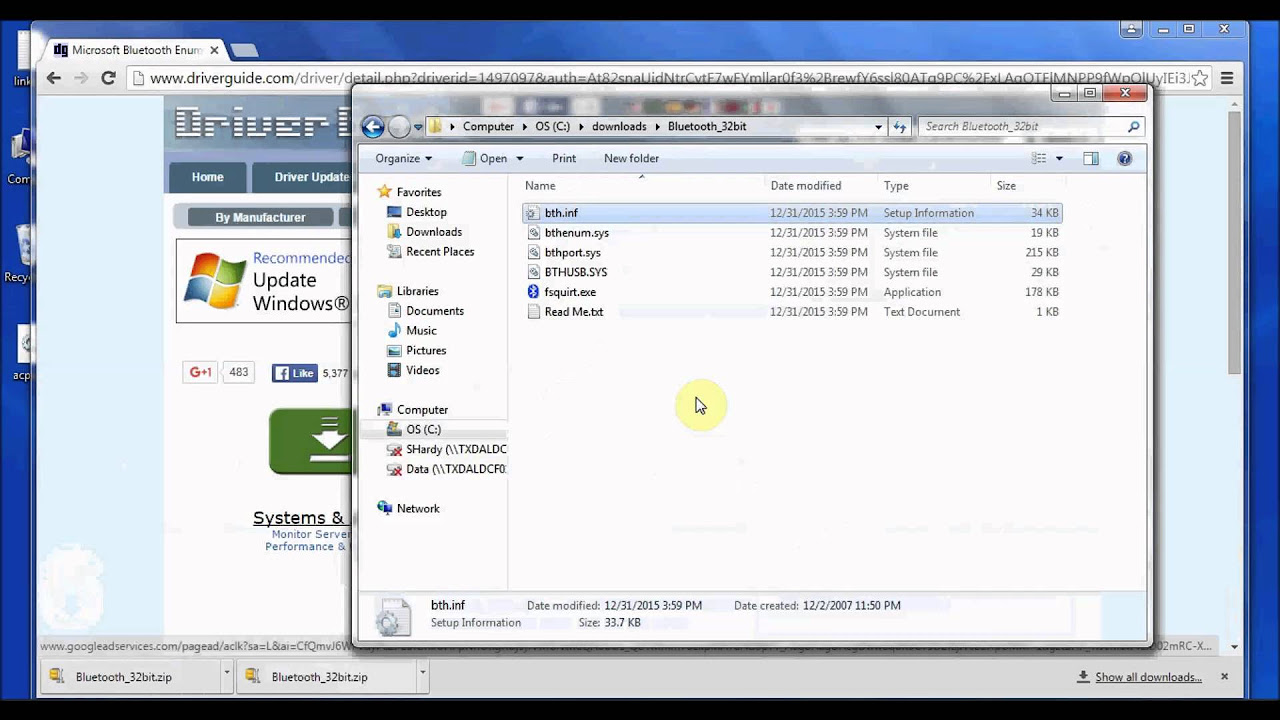Open the SHardy network drive
1280x720 pixels.
(456, 450)
